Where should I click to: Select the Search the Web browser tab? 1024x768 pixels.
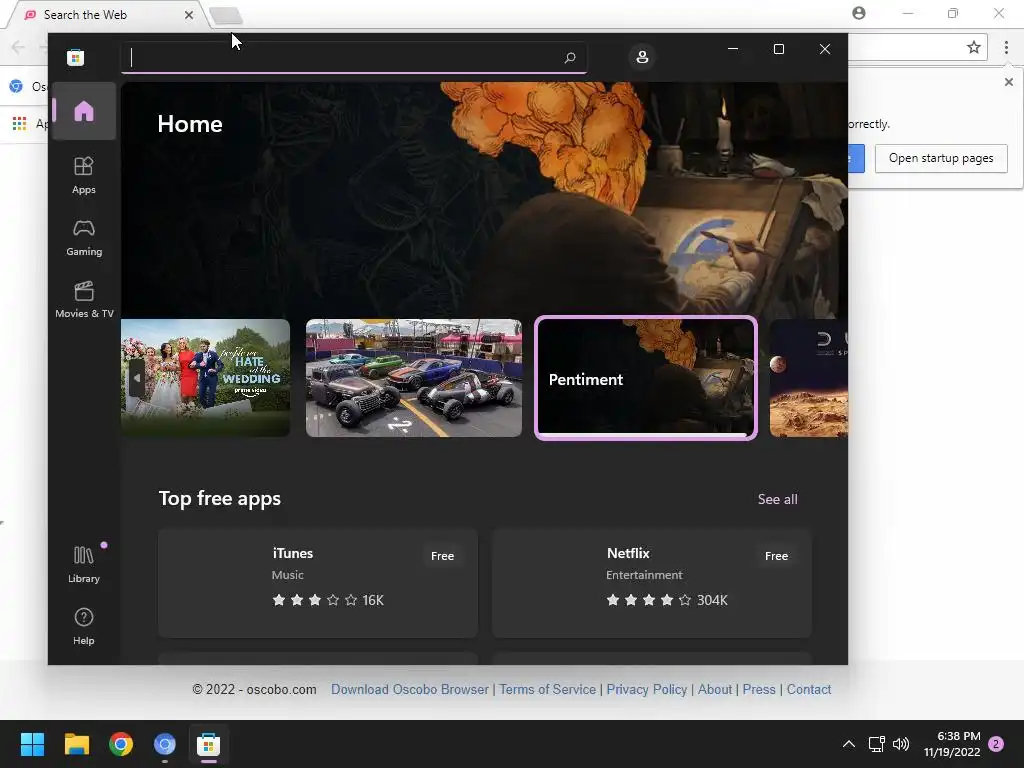(x=108, y=14)
